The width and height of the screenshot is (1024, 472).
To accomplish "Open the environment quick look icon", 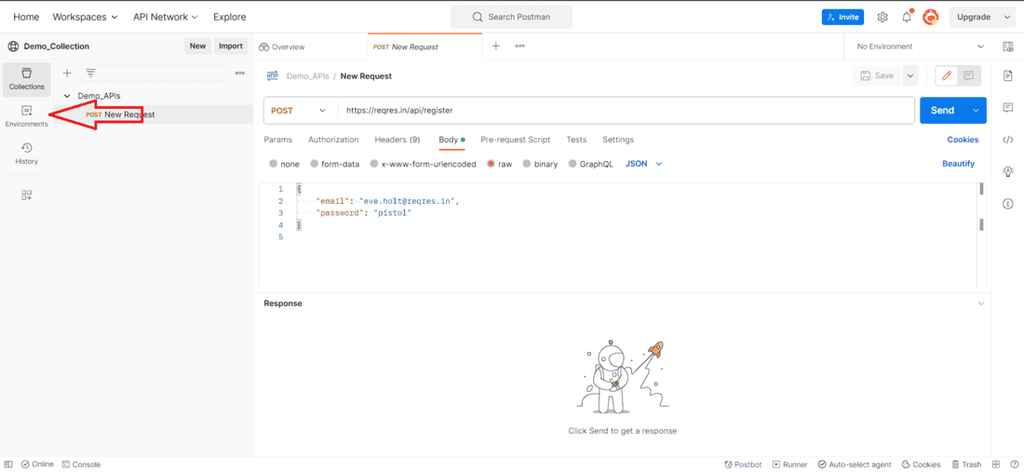I will [1007, 46].
